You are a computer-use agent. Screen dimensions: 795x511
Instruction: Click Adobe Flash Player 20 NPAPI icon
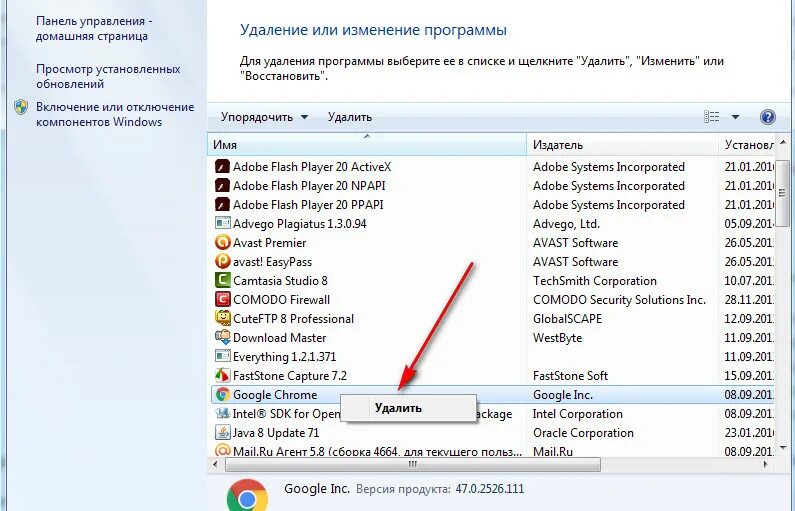(222, 186)
